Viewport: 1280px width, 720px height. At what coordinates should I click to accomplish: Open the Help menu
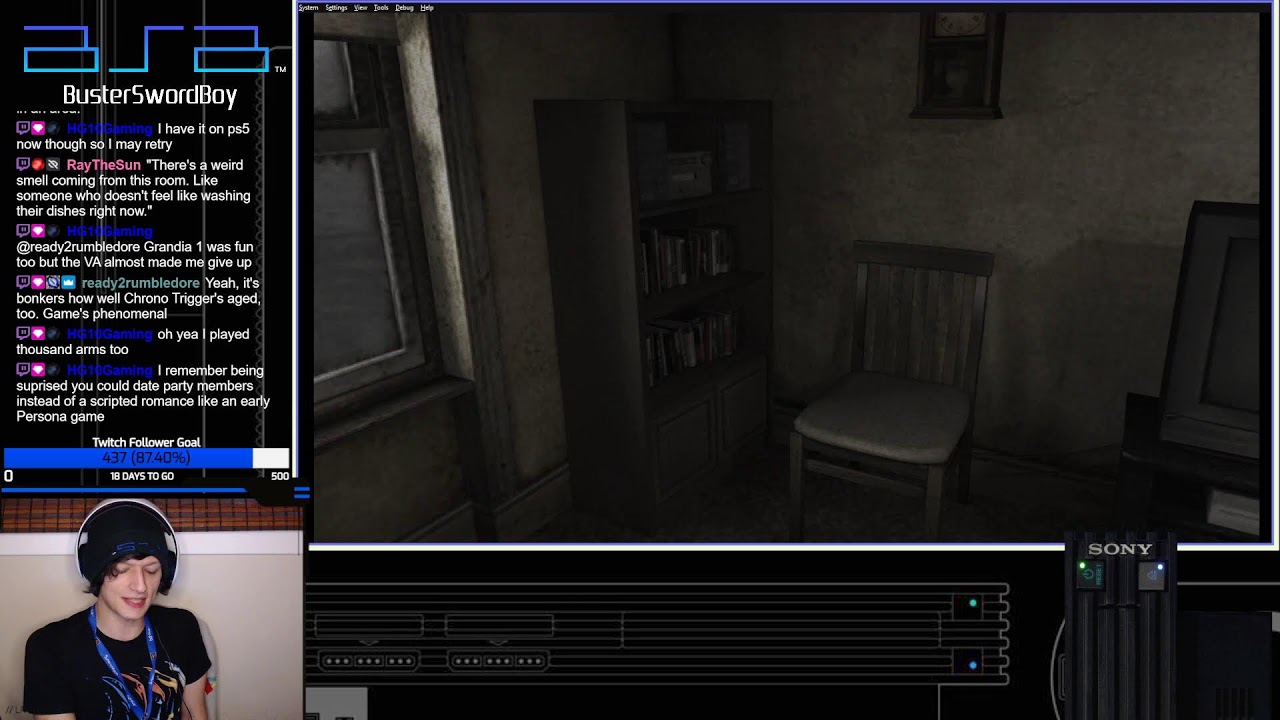tap(427, 7)
